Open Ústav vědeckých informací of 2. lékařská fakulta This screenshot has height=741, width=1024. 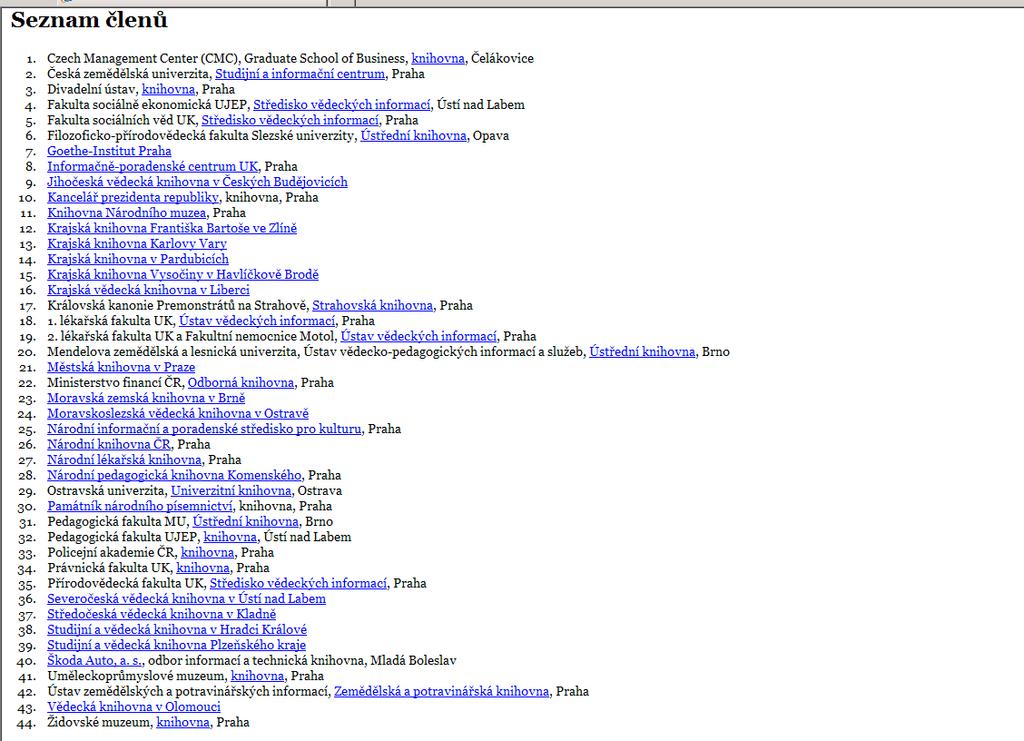[x=418, y=336]
